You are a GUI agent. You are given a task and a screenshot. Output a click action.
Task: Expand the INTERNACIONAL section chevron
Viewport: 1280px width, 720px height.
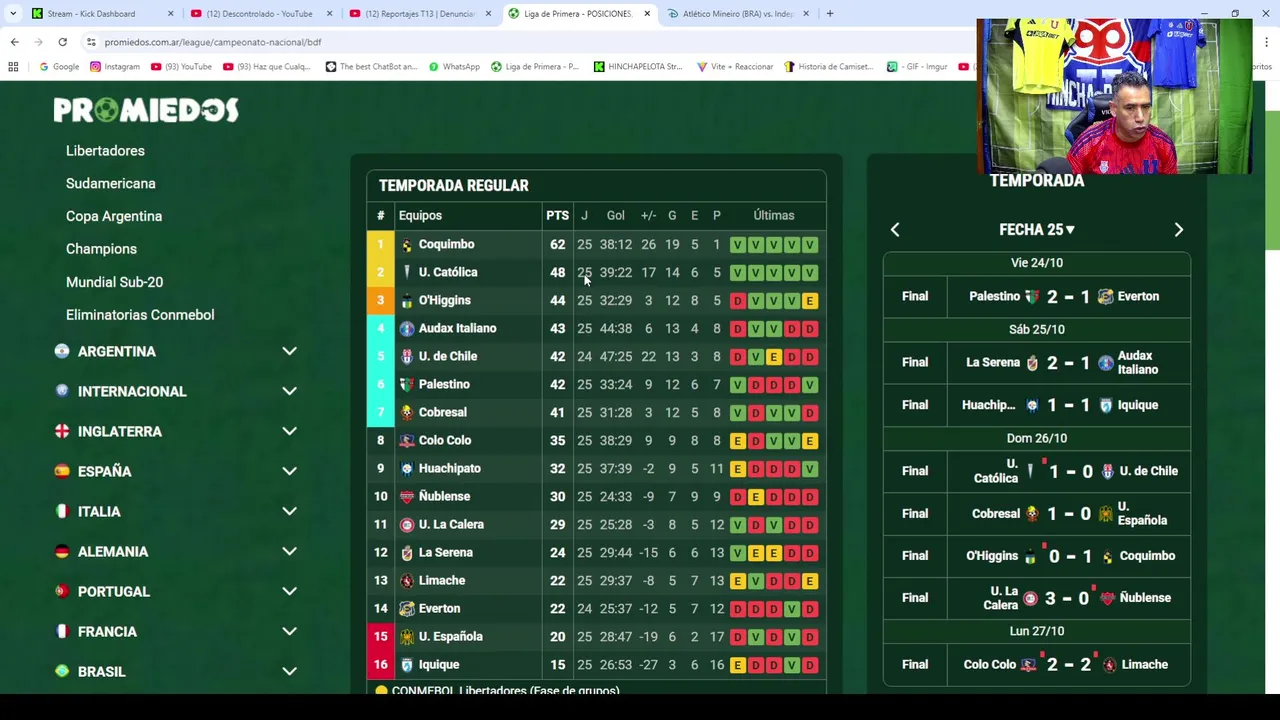point(289,391)
